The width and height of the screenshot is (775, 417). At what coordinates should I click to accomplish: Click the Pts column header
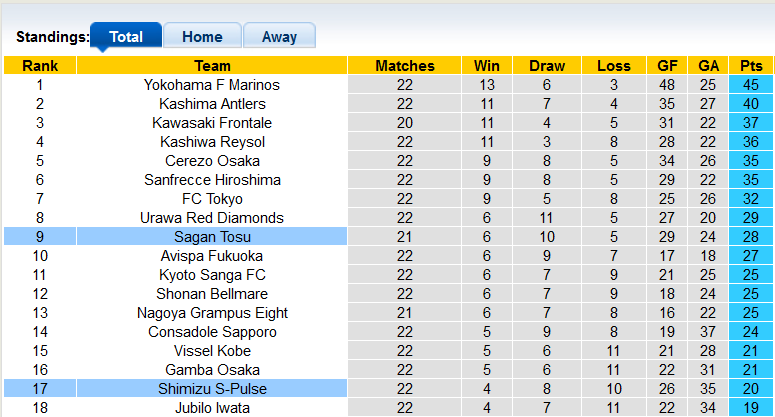point(750,66)
